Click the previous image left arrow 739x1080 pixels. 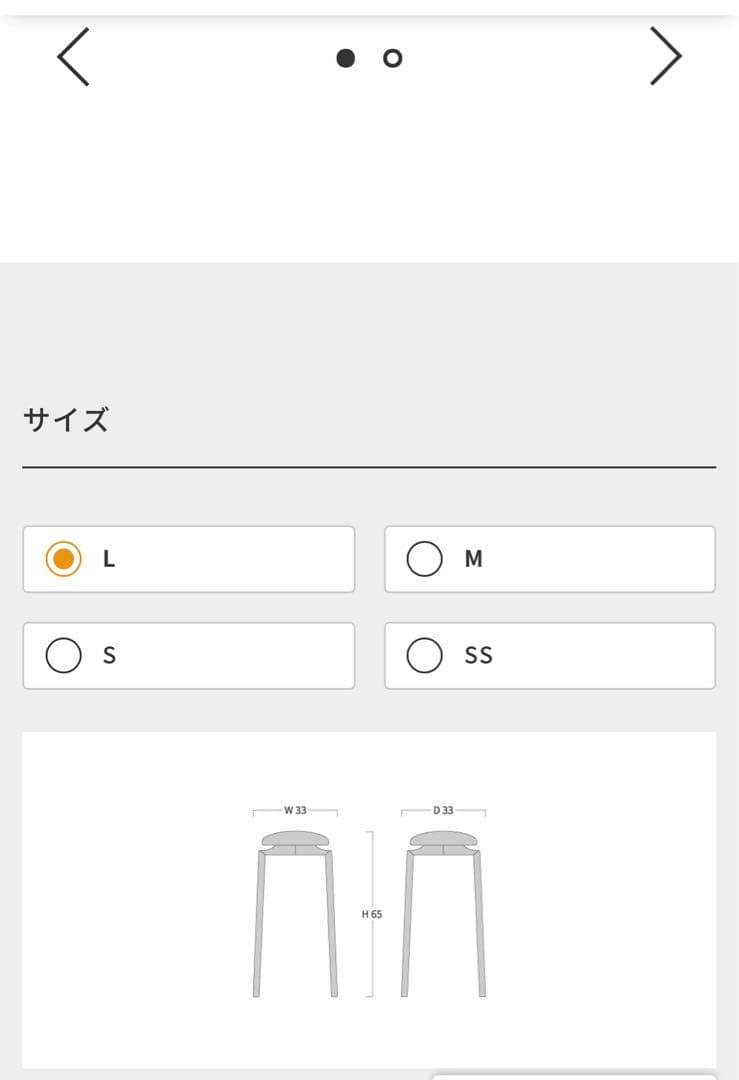pyautogui.click(x=73, y=57)
